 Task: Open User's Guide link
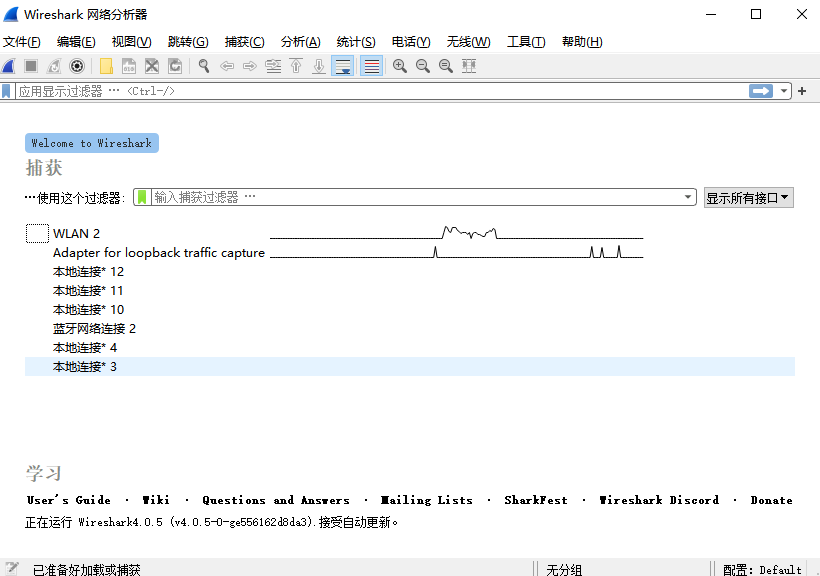point(69,500)
